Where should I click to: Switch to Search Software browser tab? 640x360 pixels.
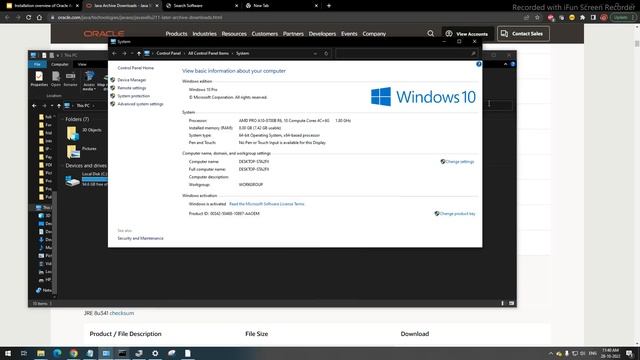tap(202, 6)
